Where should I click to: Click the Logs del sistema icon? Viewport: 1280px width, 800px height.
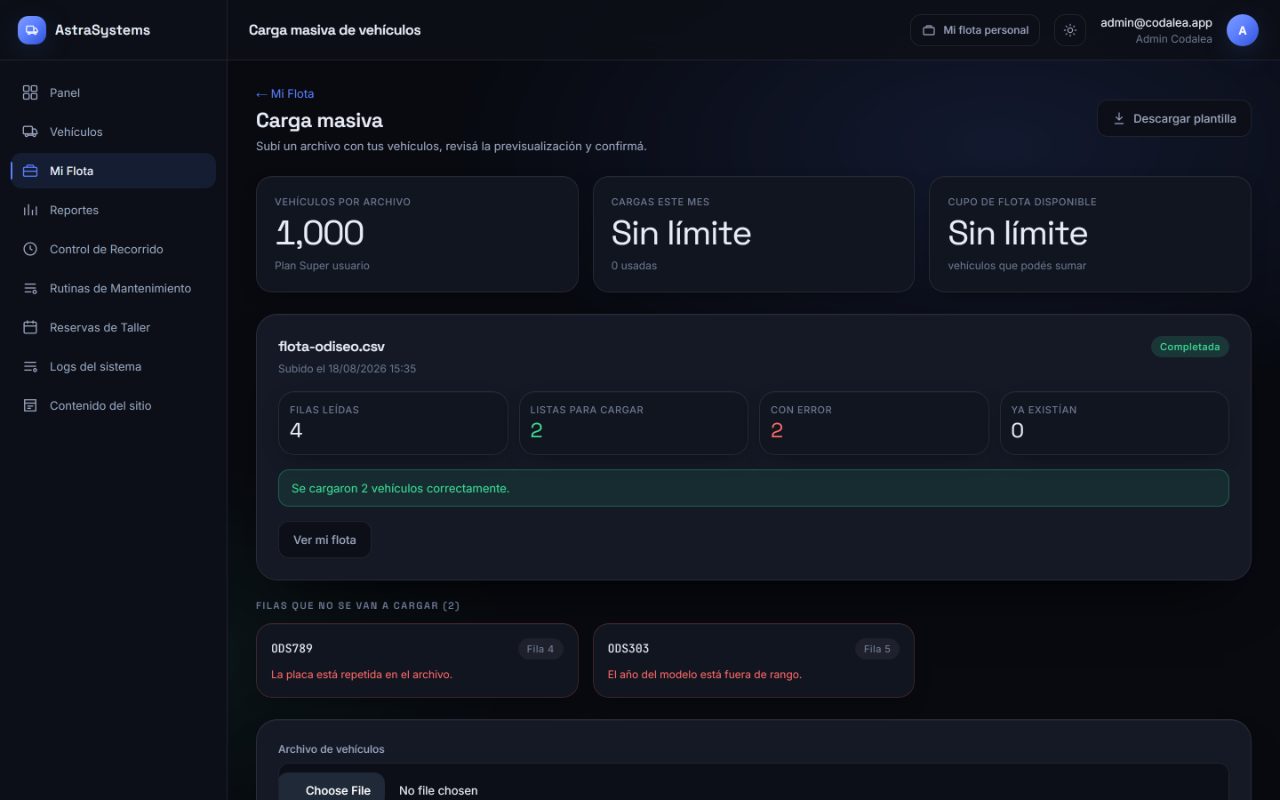30,366
